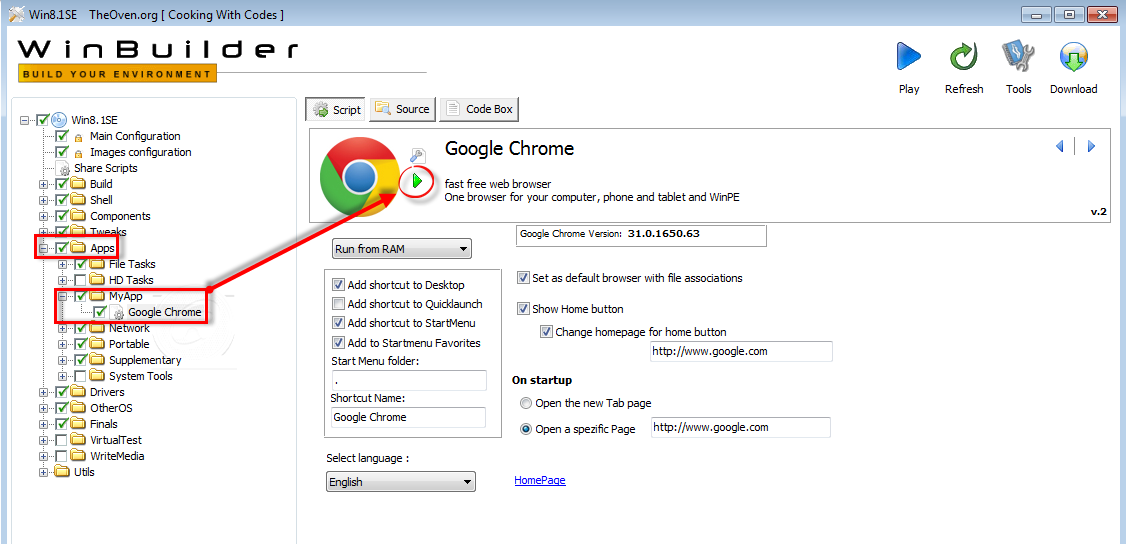1126x544 pixels.
Task: Click the Utils folder icon
Action: (62, 472)
